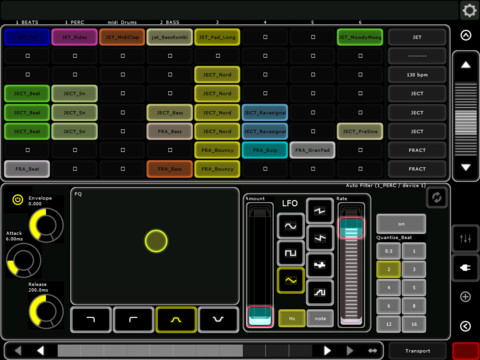Click the refresh arrows icon
This screenshot has height=360, width=480.
pyautogui.click(x=437, y=198)
